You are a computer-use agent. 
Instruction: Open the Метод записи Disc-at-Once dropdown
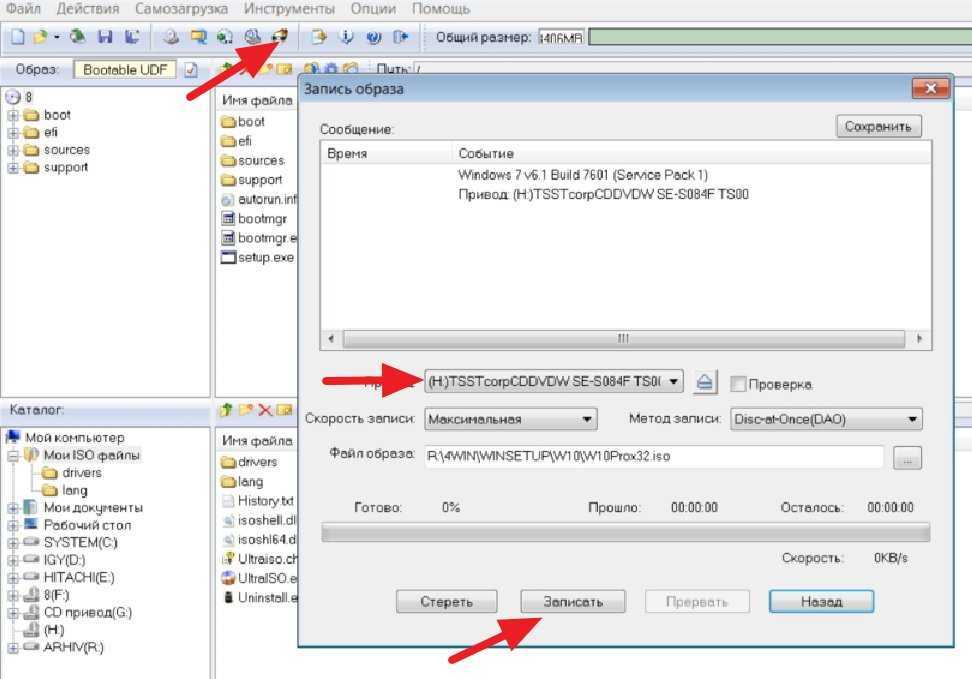click(912, 419)
